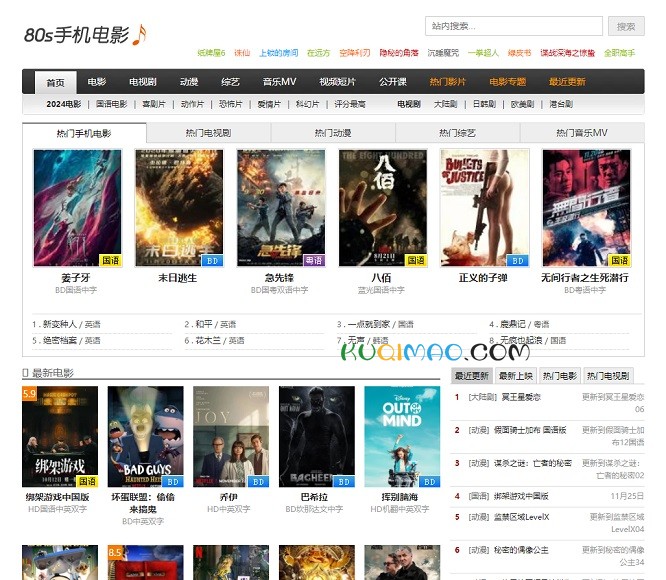Open the 假面骑士加布 国语版 sidebar entry
The image size is (666, 580).
pos(530,430)
